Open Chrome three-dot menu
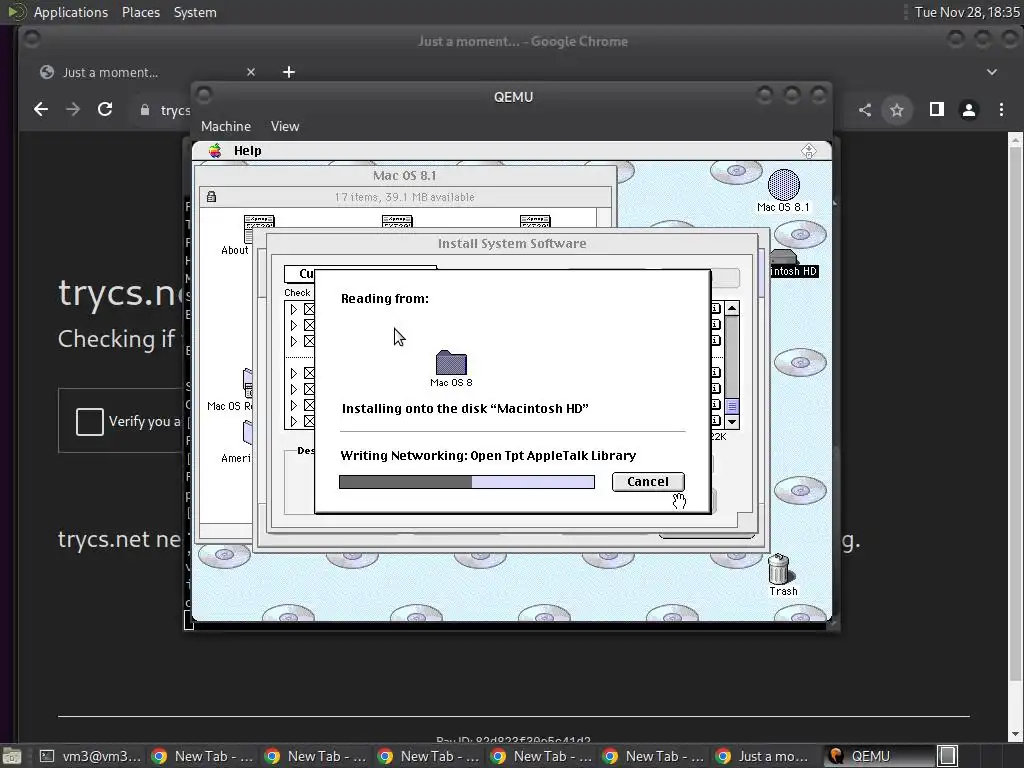The image size is (1024, 768). coord(1001,110)
